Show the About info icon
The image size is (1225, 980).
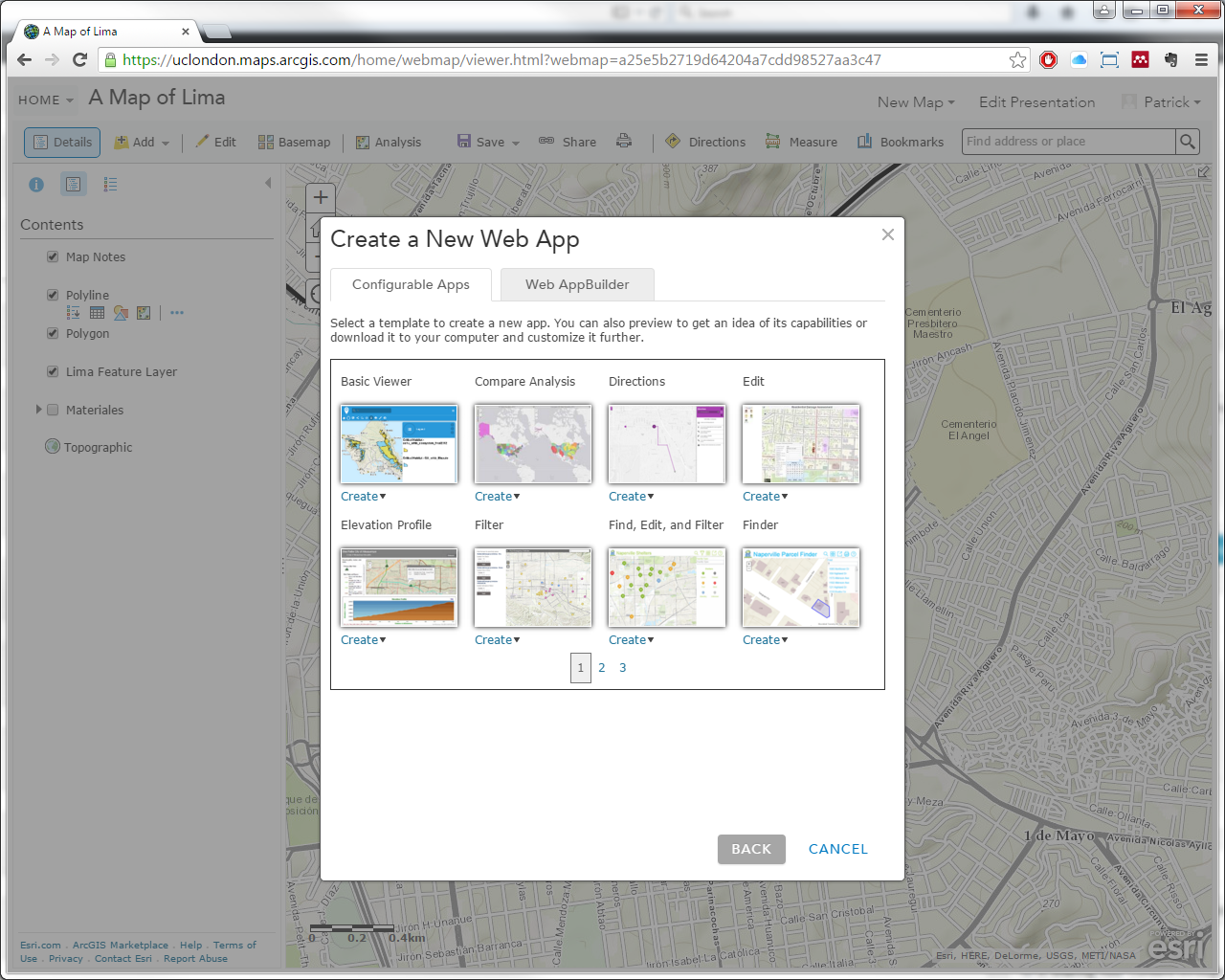pyautogui.click(x=36, y=185)
